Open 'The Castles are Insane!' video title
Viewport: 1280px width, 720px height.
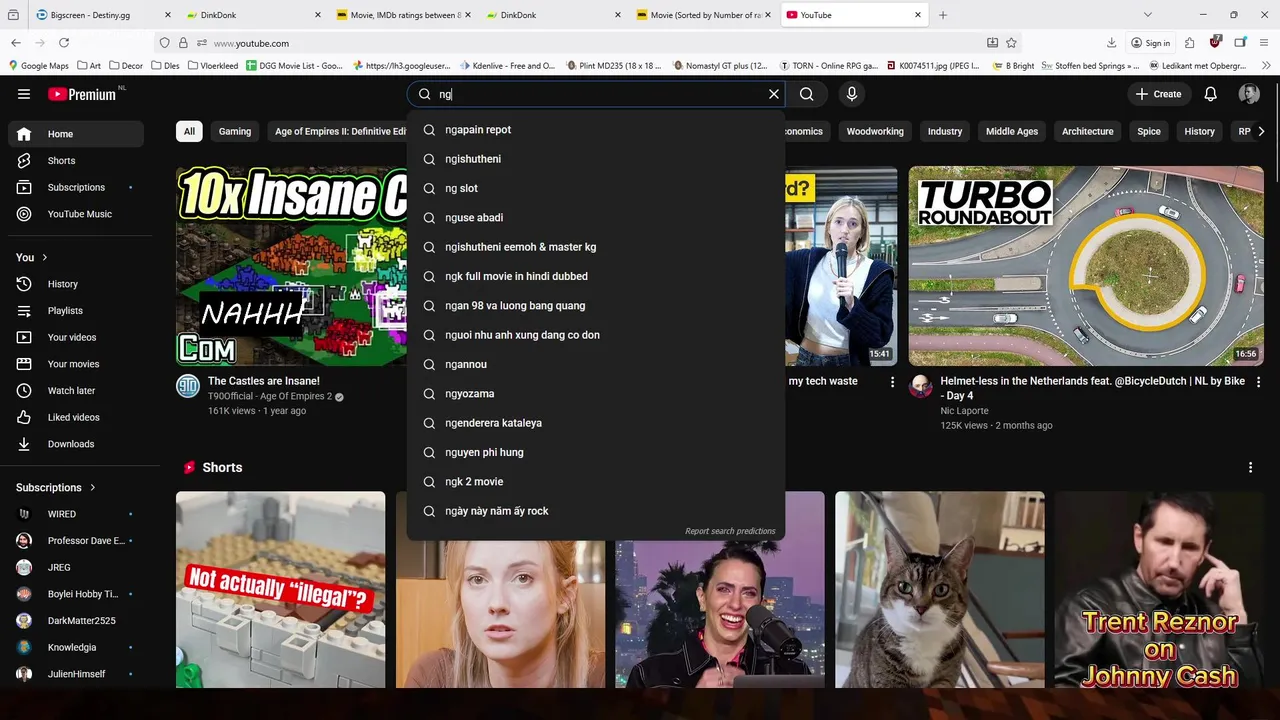[264, 381]
